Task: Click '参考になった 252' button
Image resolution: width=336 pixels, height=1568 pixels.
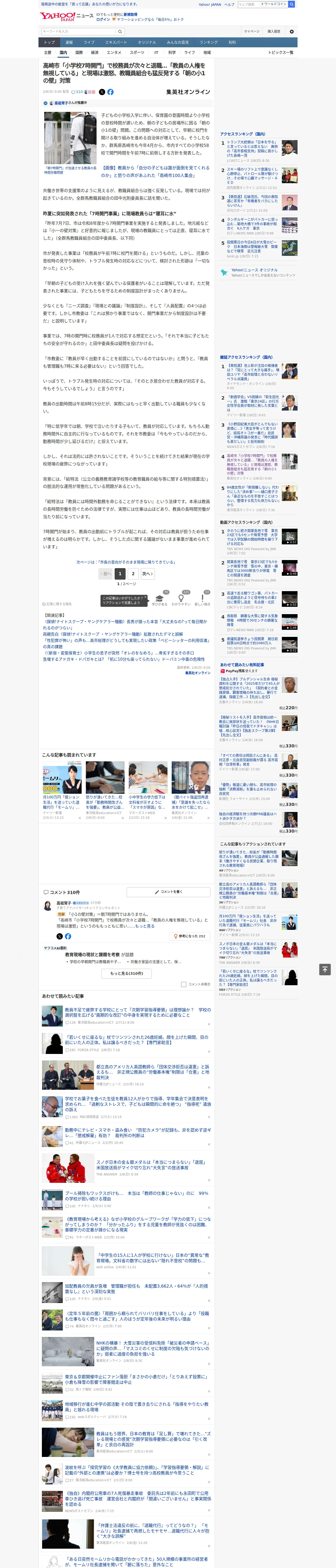Action: coord(190,936)
